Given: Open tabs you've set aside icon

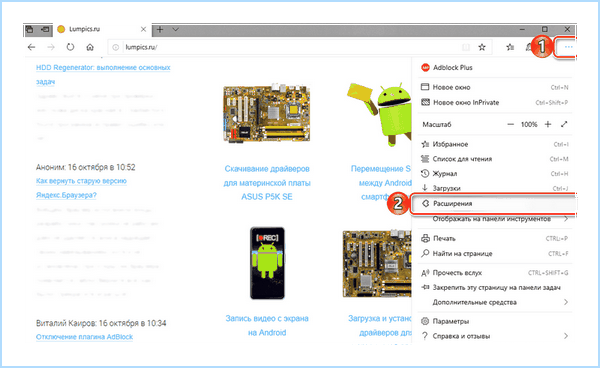Looking at the screenshot, I should coord(29,29).
